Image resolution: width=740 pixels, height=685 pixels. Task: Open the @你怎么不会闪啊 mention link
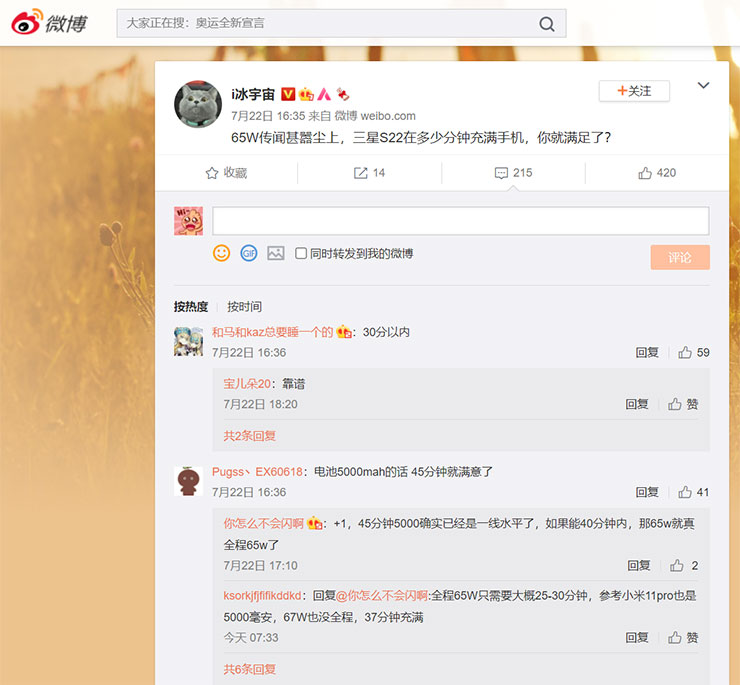coord(382,596)
